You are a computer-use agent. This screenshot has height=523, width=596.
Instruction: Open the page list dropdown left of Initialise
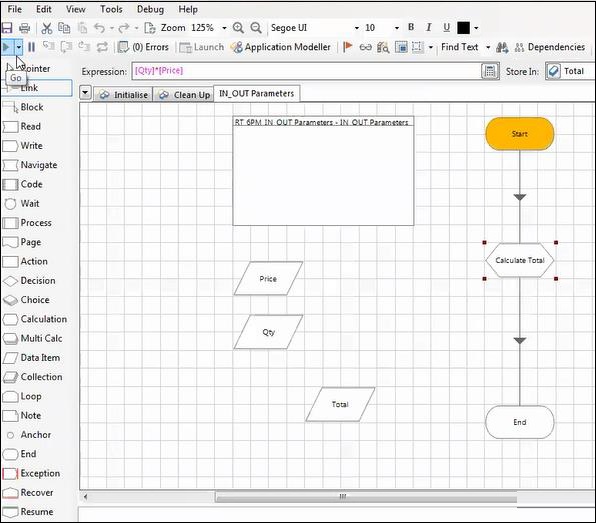[86, 93]
